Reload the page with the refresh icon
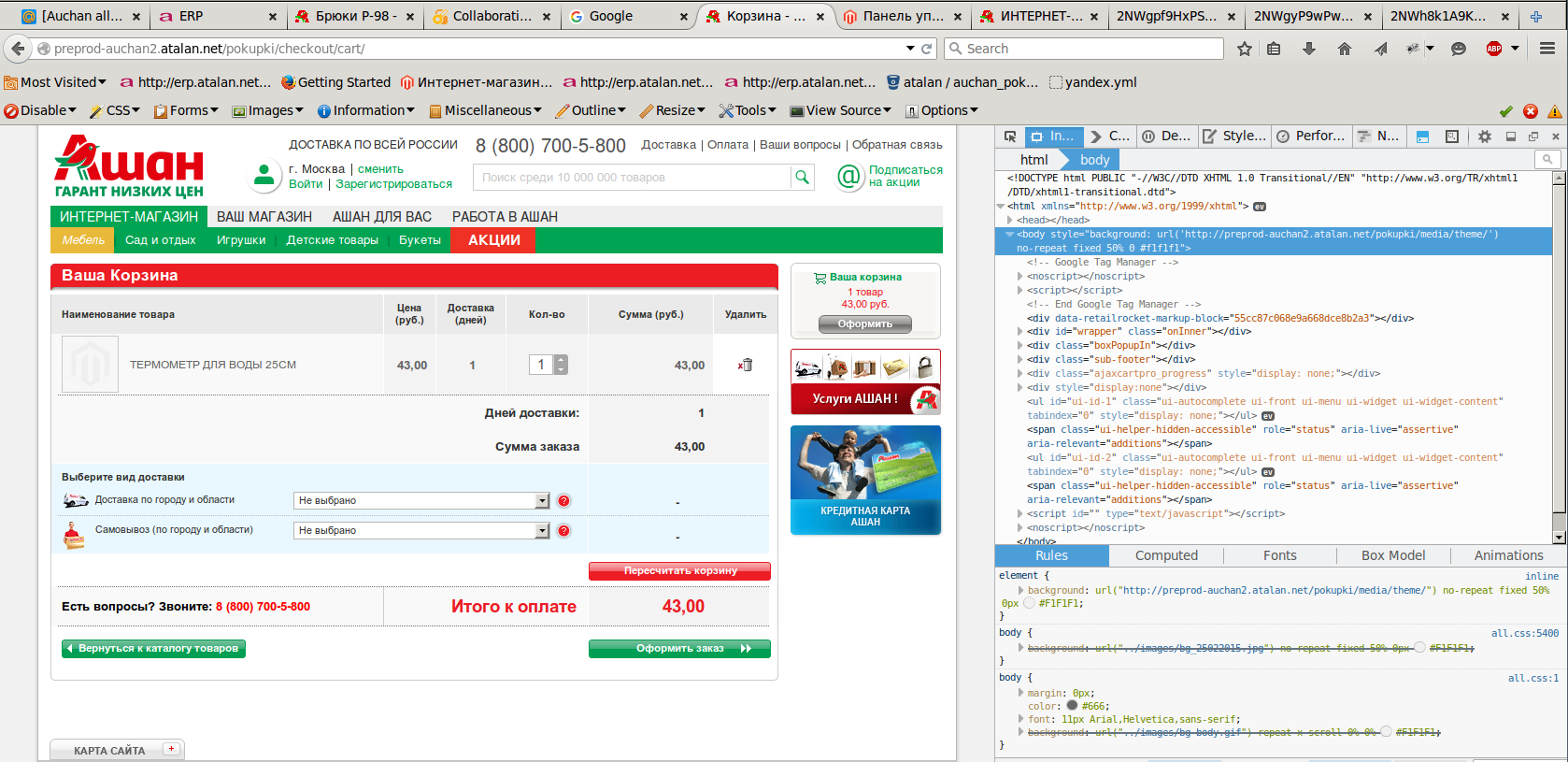The width and height of the screenshot is (1568, 762). (927, 49)
